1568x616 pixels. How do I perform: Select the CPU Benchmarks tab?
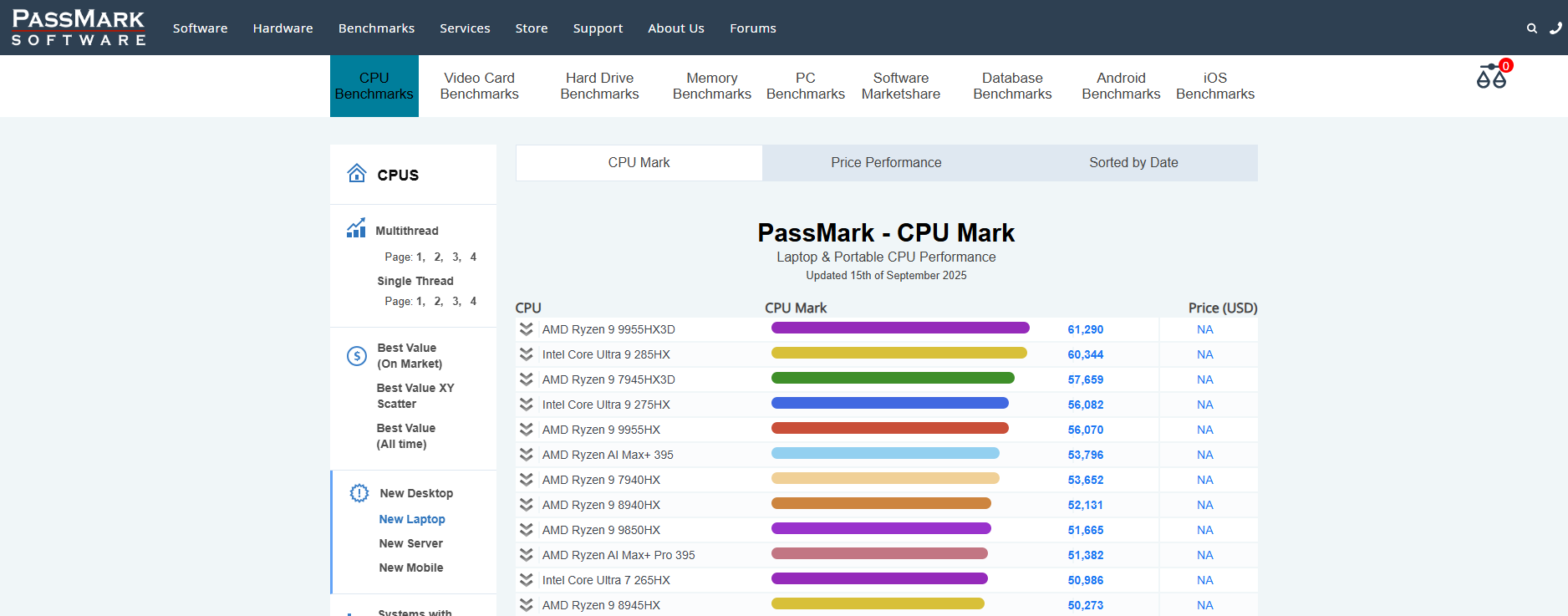pos(374,86)
